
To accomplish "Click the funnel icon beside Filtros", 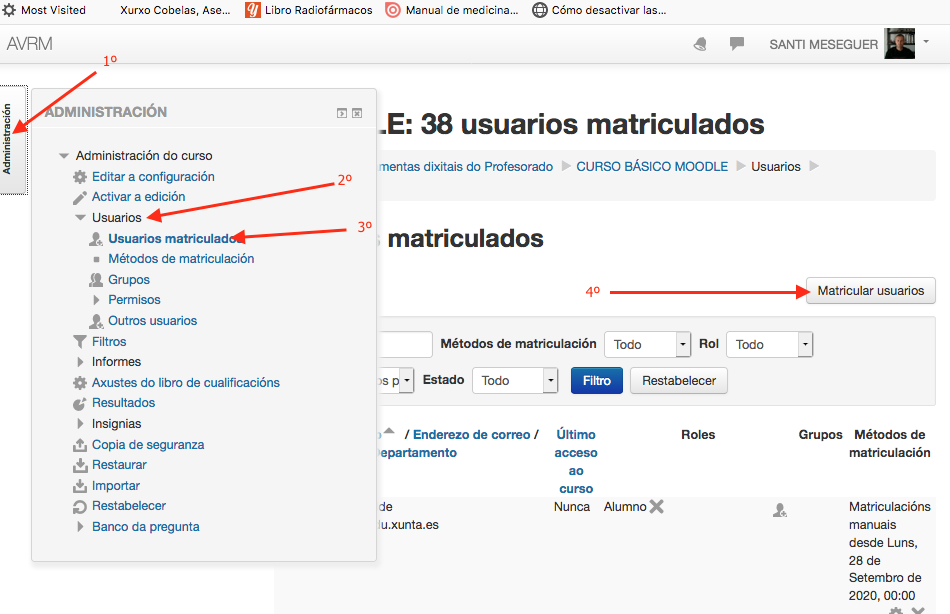I will pyautogui.click(x=80, y=342).
